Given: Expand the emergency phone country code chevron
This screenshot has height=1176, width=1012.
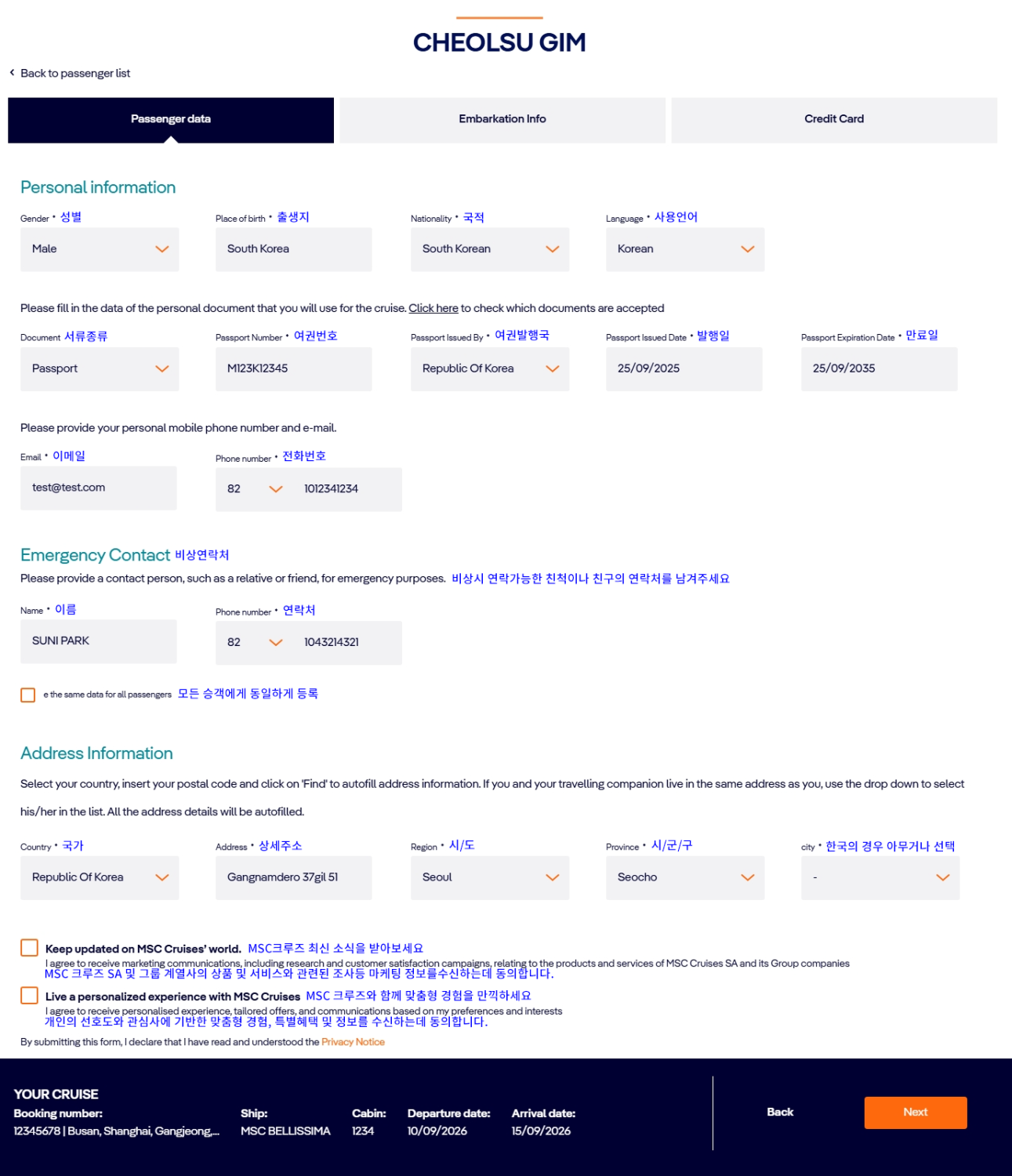Looking at the screenshot, I should pyautogui.click(x=275, y=642).
